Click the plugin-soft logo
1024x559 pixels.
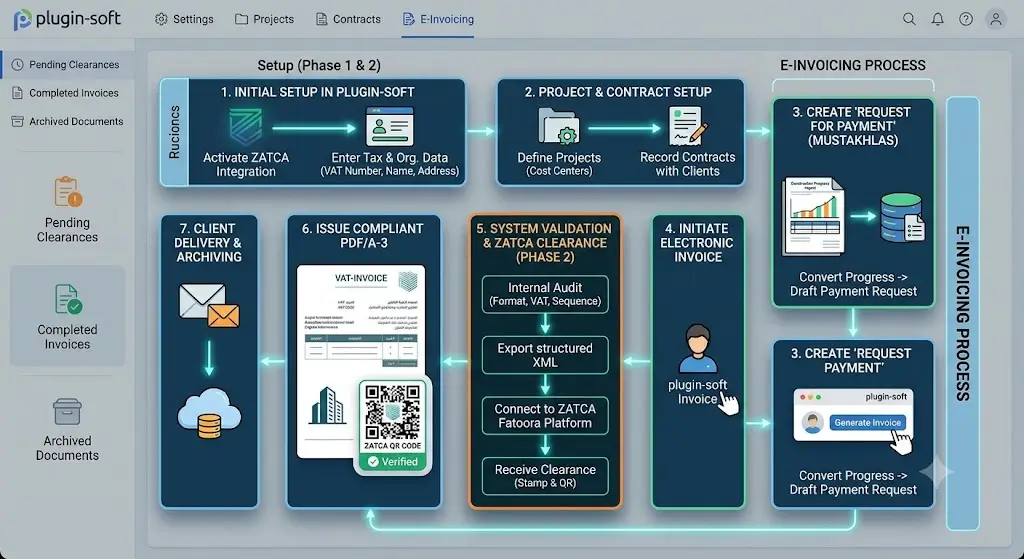point(67,19)
